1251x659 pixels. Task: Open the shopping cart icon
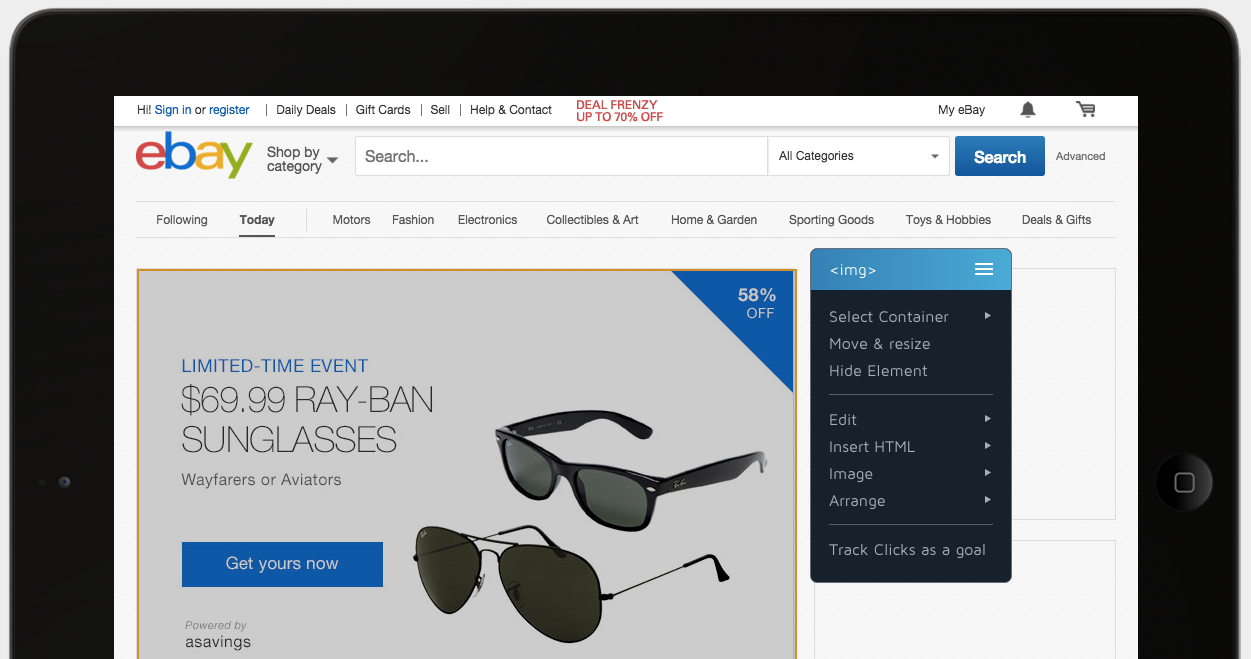point(1086,110)
